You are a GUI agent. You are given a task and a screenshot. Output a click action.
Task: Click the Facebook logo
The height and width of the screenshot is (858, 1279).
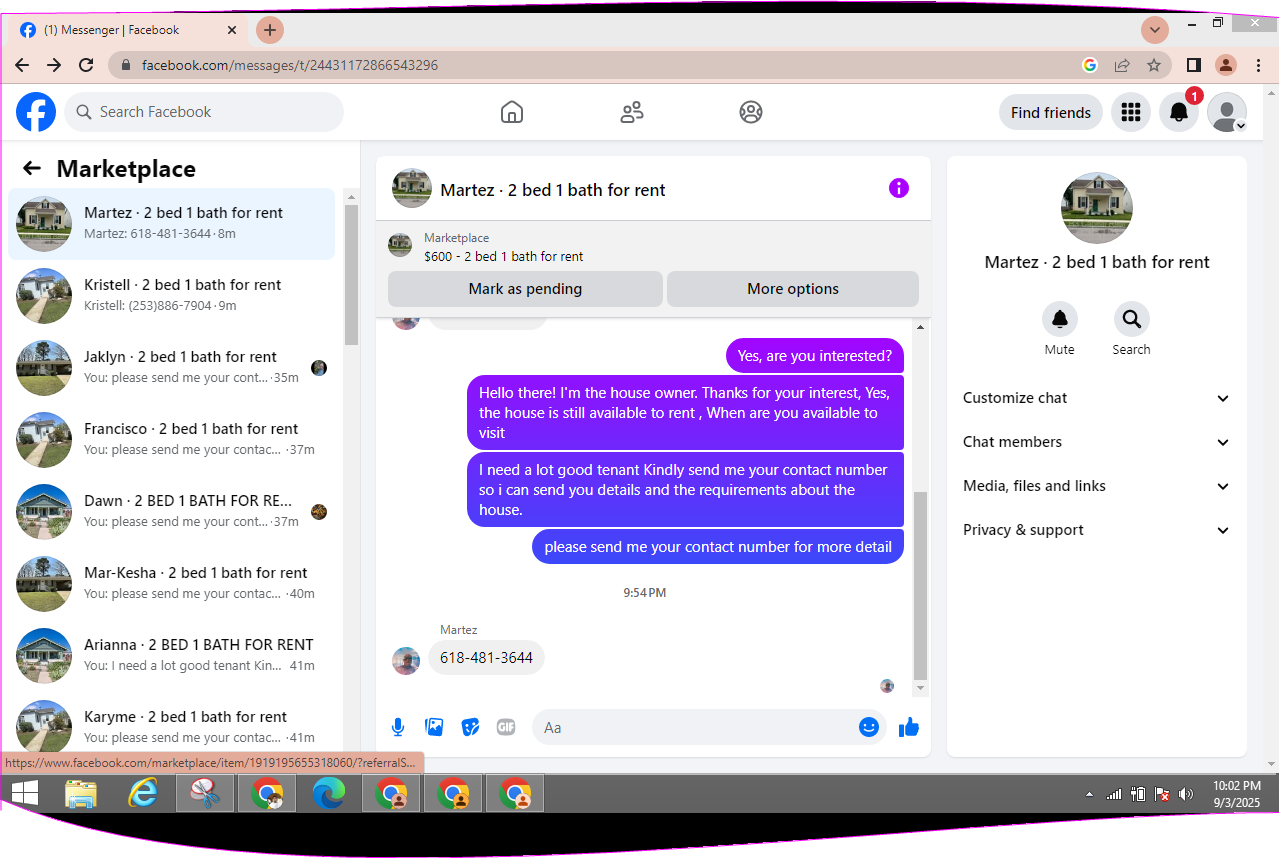click(36, 112)
